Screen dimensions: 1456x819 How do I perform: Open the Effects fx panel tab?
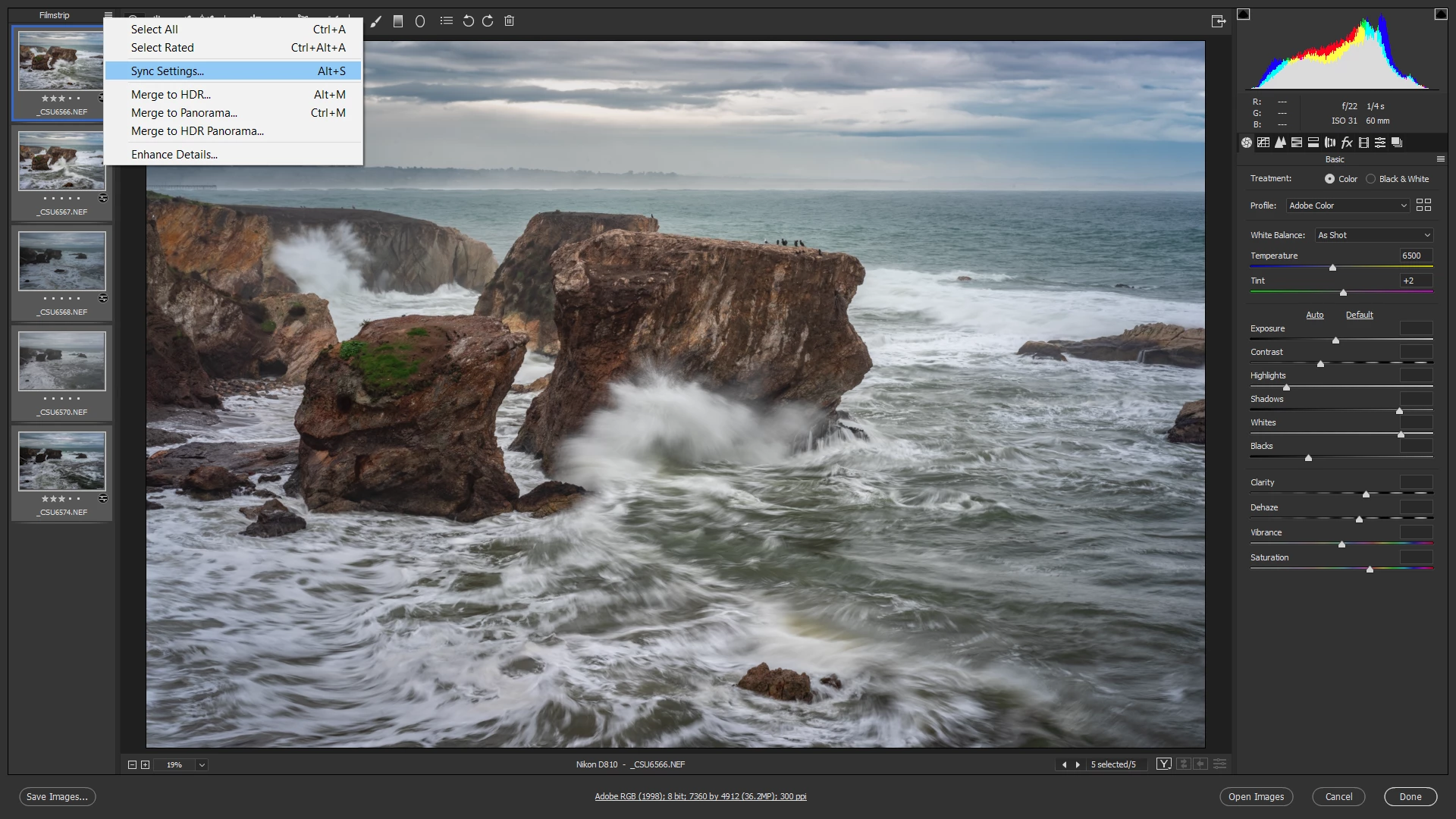(x=1347, y=143)
